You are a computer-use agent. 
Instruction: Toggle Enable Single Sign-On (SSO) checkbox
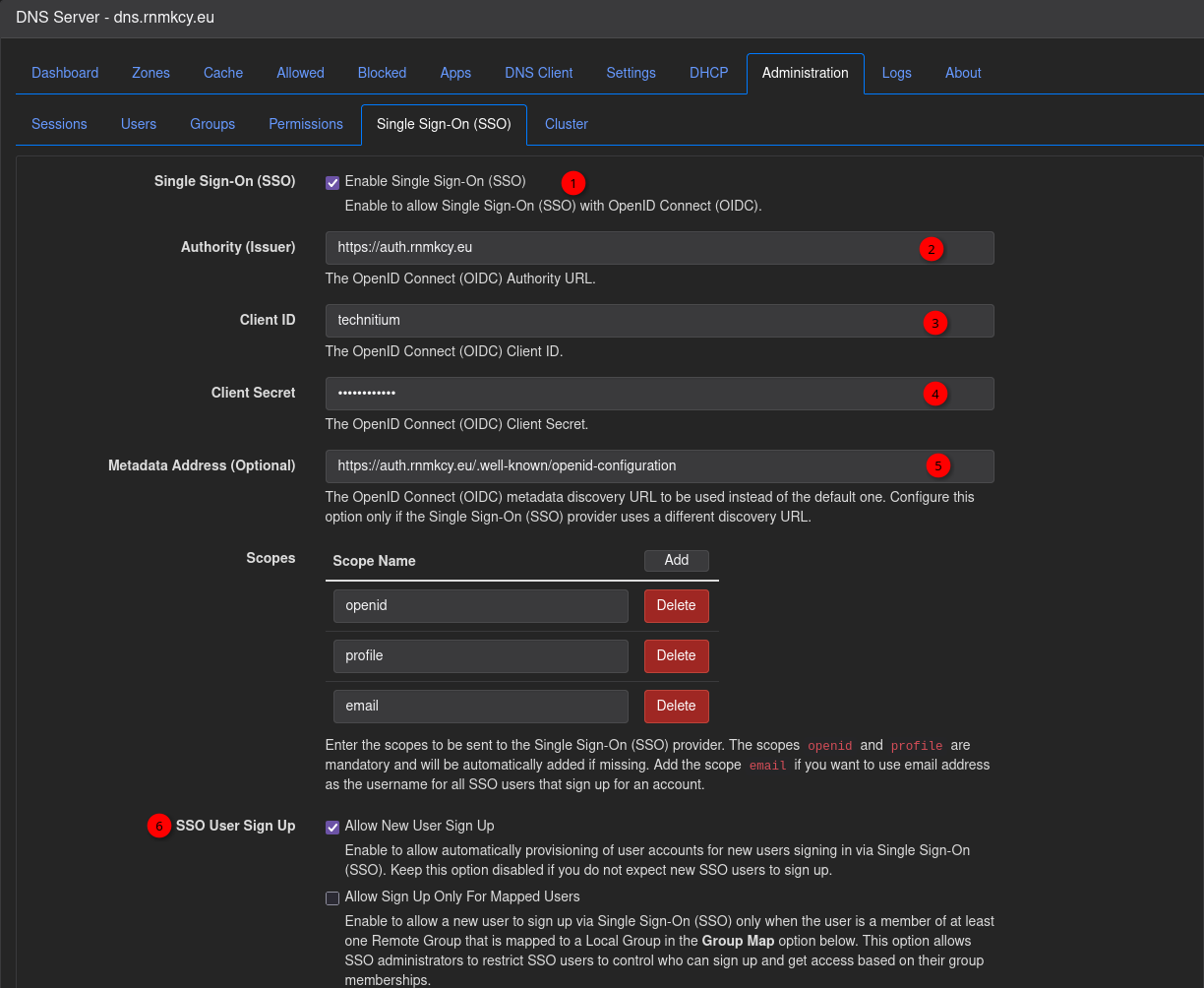click(332, 182)
